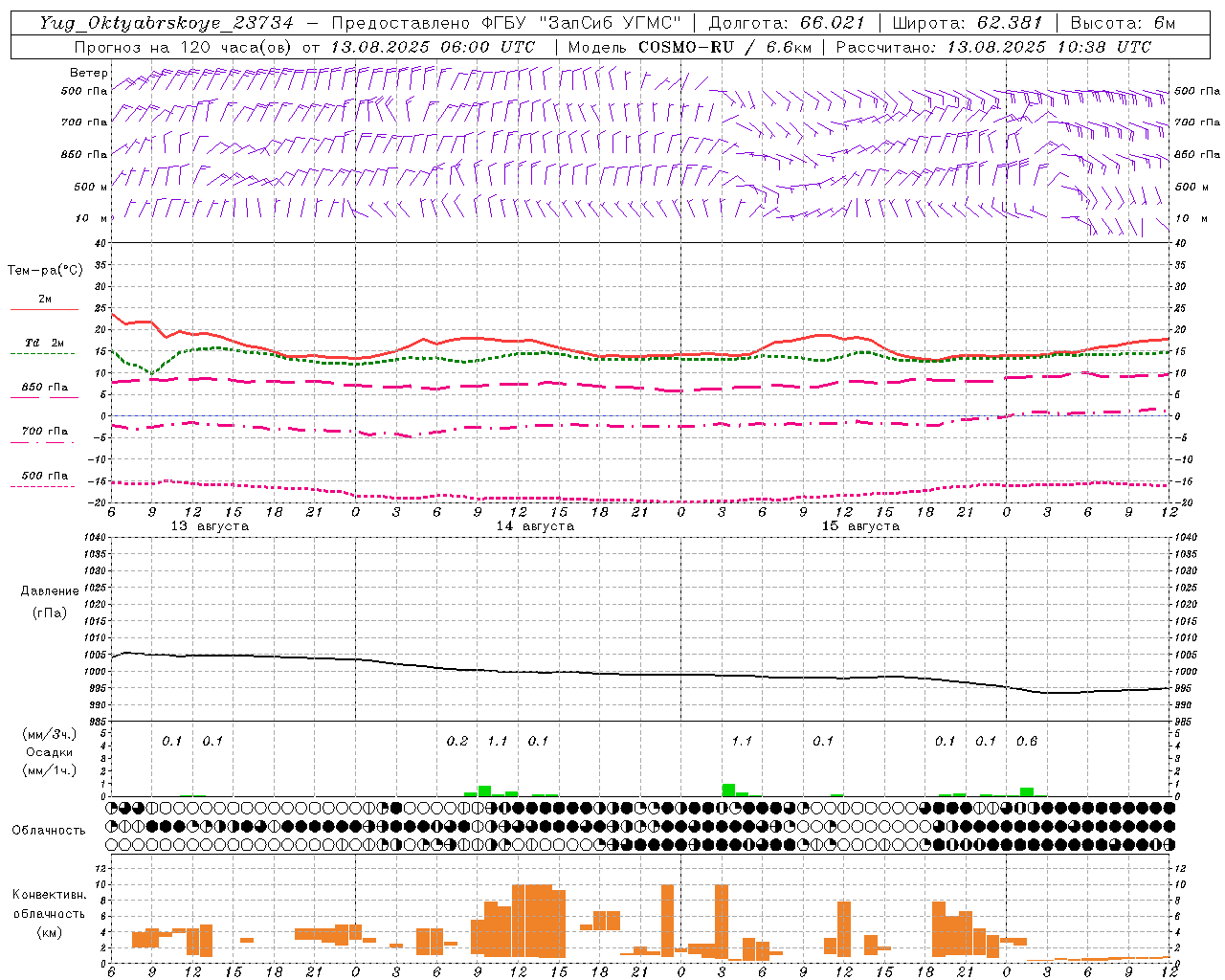Click the (мм/1ч.) precipitation unit label
Screen dimensions: 1225x980
[49, 770]
